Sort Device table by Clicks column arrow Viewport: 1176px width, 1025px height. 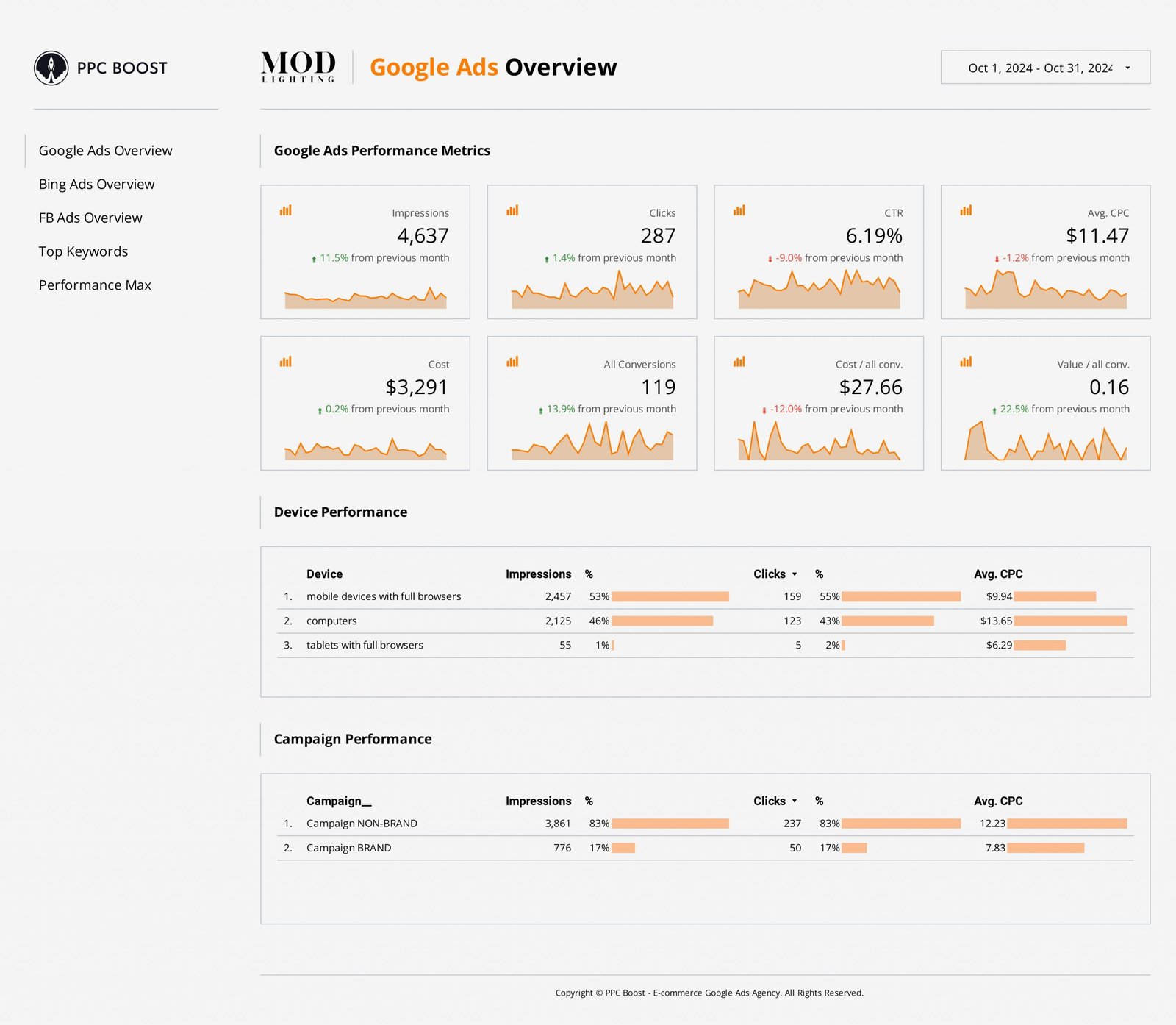(x=795, y=574)
